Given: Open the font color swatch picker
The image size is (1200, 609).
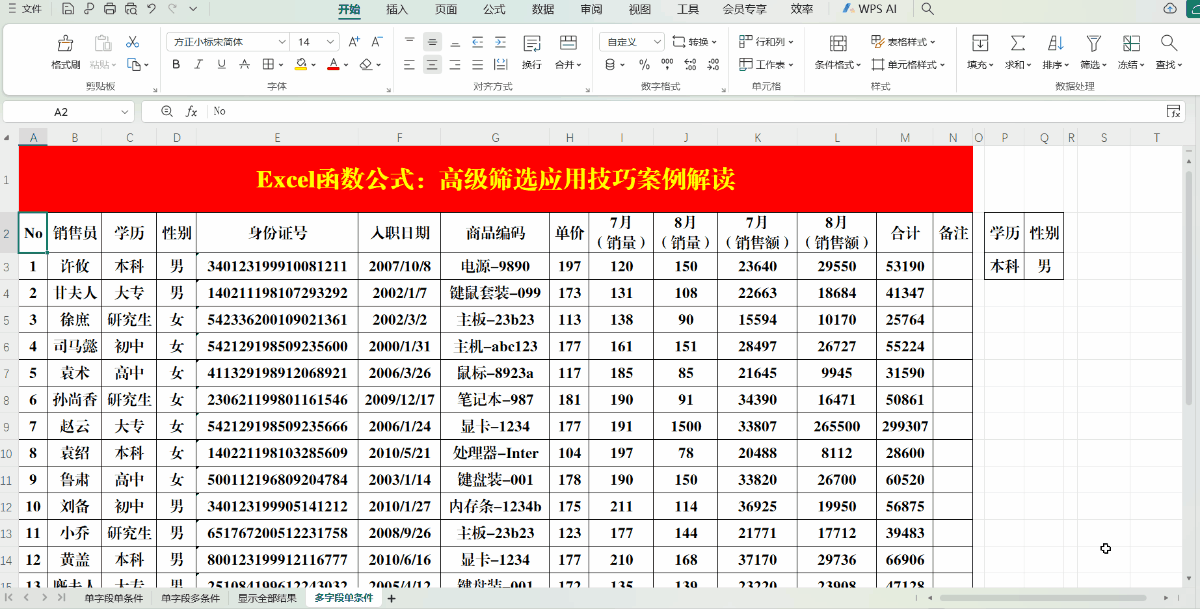Looking at the screenshot, I should pos(334,63).
